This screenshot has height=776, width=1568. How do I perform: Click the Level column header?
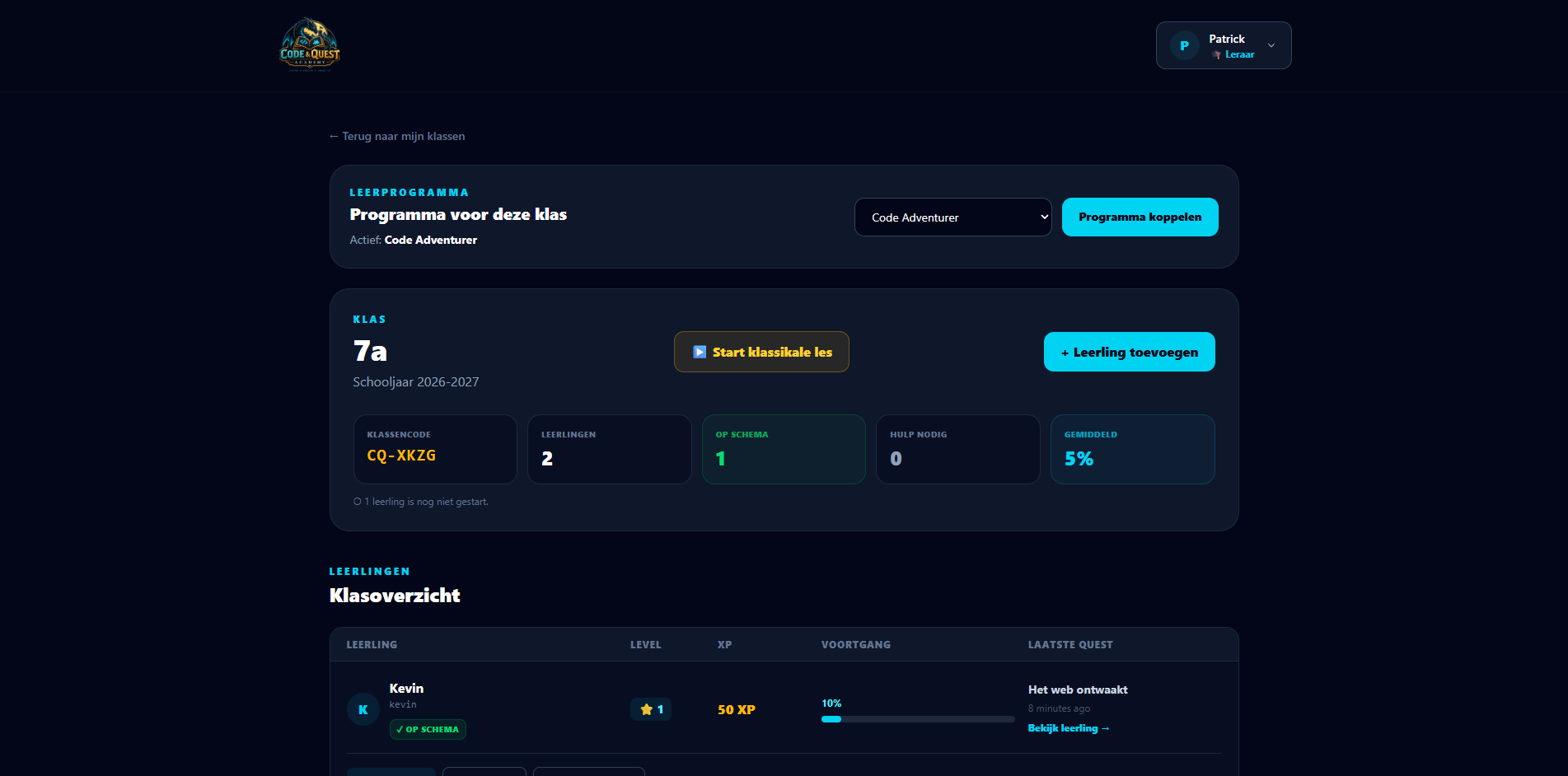coord(646,644)
